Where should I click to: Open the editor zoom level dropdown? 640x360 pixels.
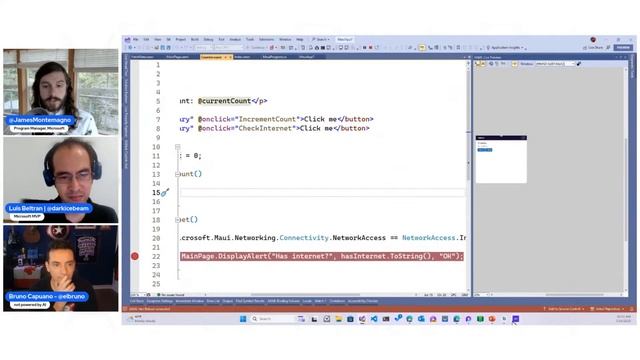[138, 295]
